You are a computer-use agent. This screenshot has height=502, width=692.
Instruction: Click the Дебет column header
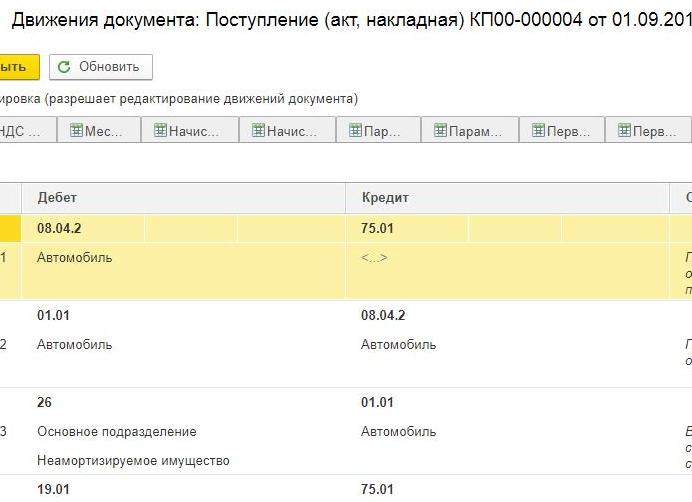click(183, 198)
